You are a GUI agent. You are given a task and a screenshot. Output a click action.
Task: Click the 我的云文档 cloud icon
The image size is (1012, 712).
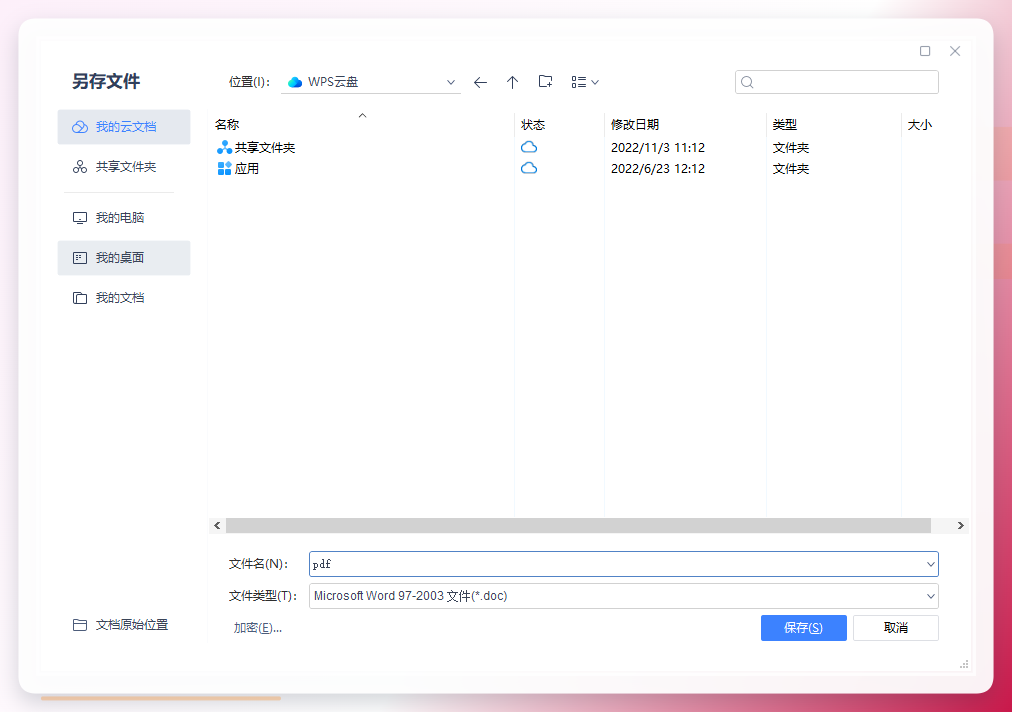(80, 127)
